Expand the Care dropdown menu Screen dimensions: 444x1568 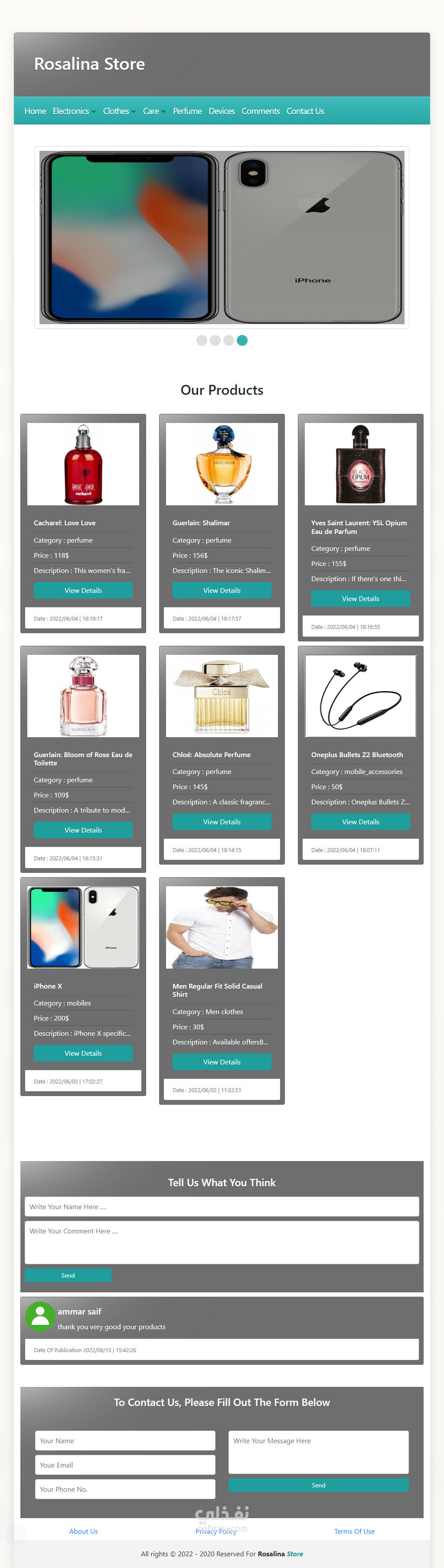click(x=154, y=111)
